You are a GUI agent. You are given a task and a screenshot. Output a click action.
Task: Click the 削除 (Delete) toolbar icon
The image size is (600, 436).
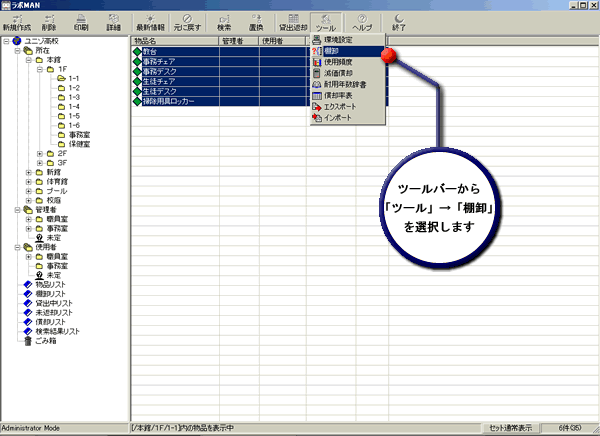tap(49, 23)
